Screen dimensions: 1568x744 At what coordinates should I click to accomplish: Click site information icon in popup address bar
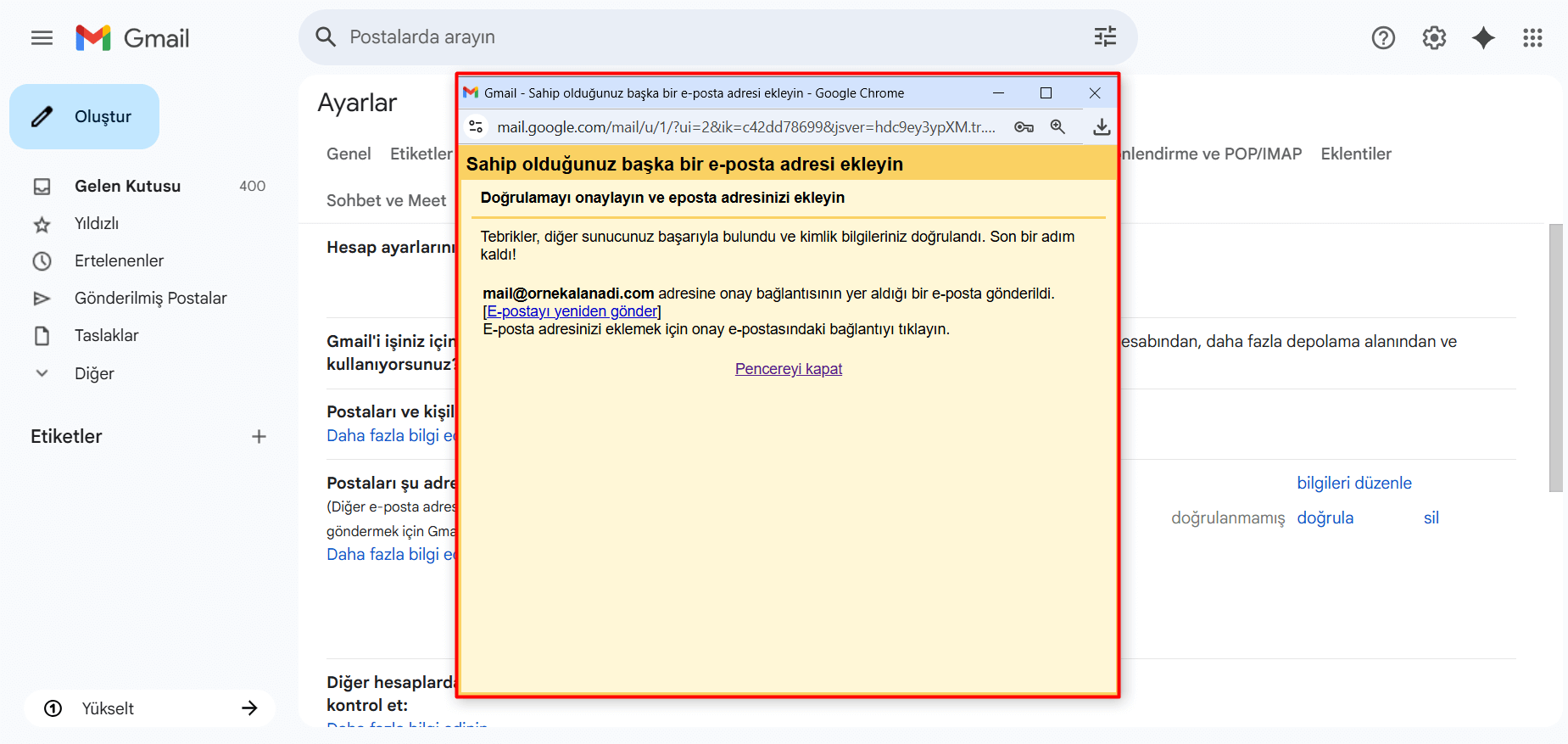(476, 126)
